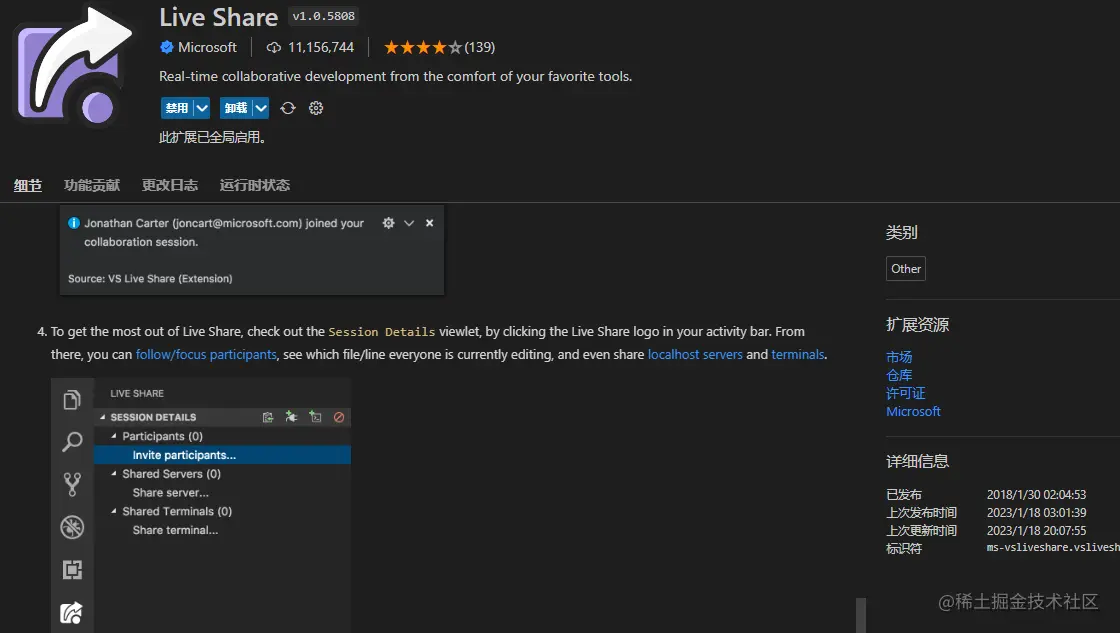Switch to the 更改日志 tab
Image resolution: width=1120 pixels, height=633 pixels.
pos(170,186)
